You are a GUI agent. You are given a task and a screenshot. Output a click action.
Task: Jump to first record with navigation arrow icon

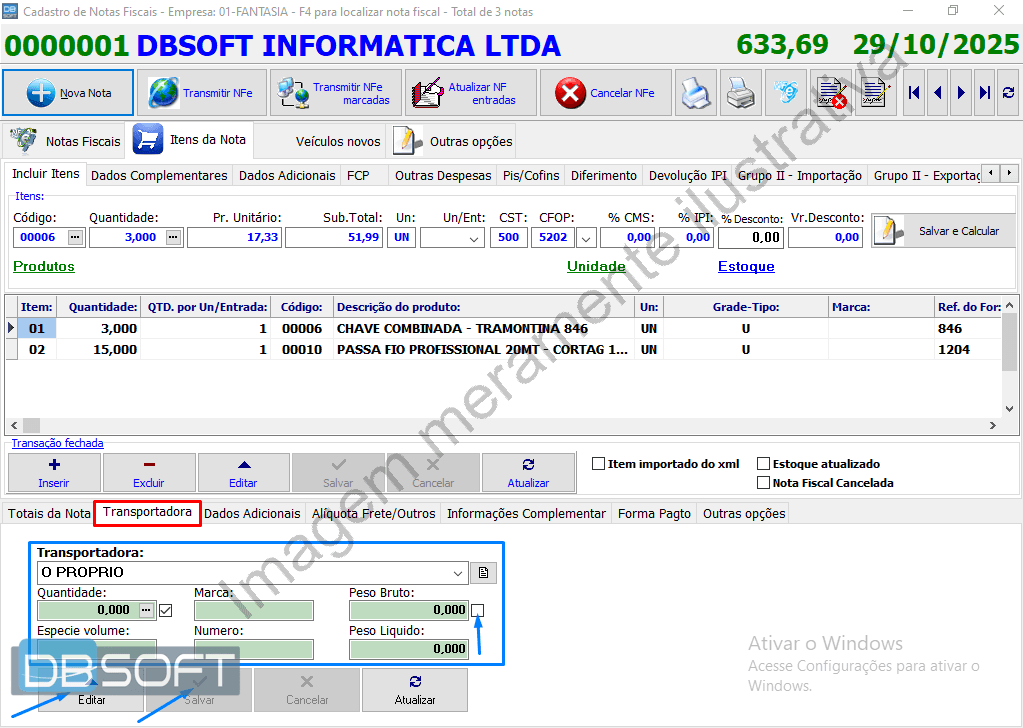pyautogui.click(x=912, y=93)
